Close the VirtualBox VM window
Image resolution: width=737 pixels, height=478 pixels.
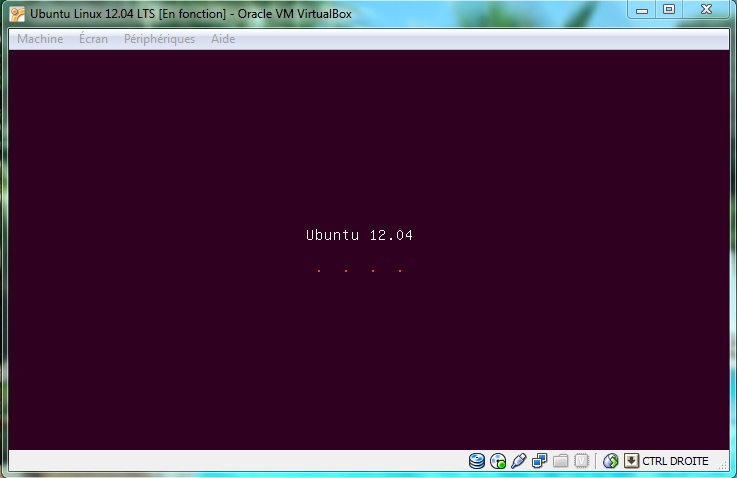tap(706, 10)
